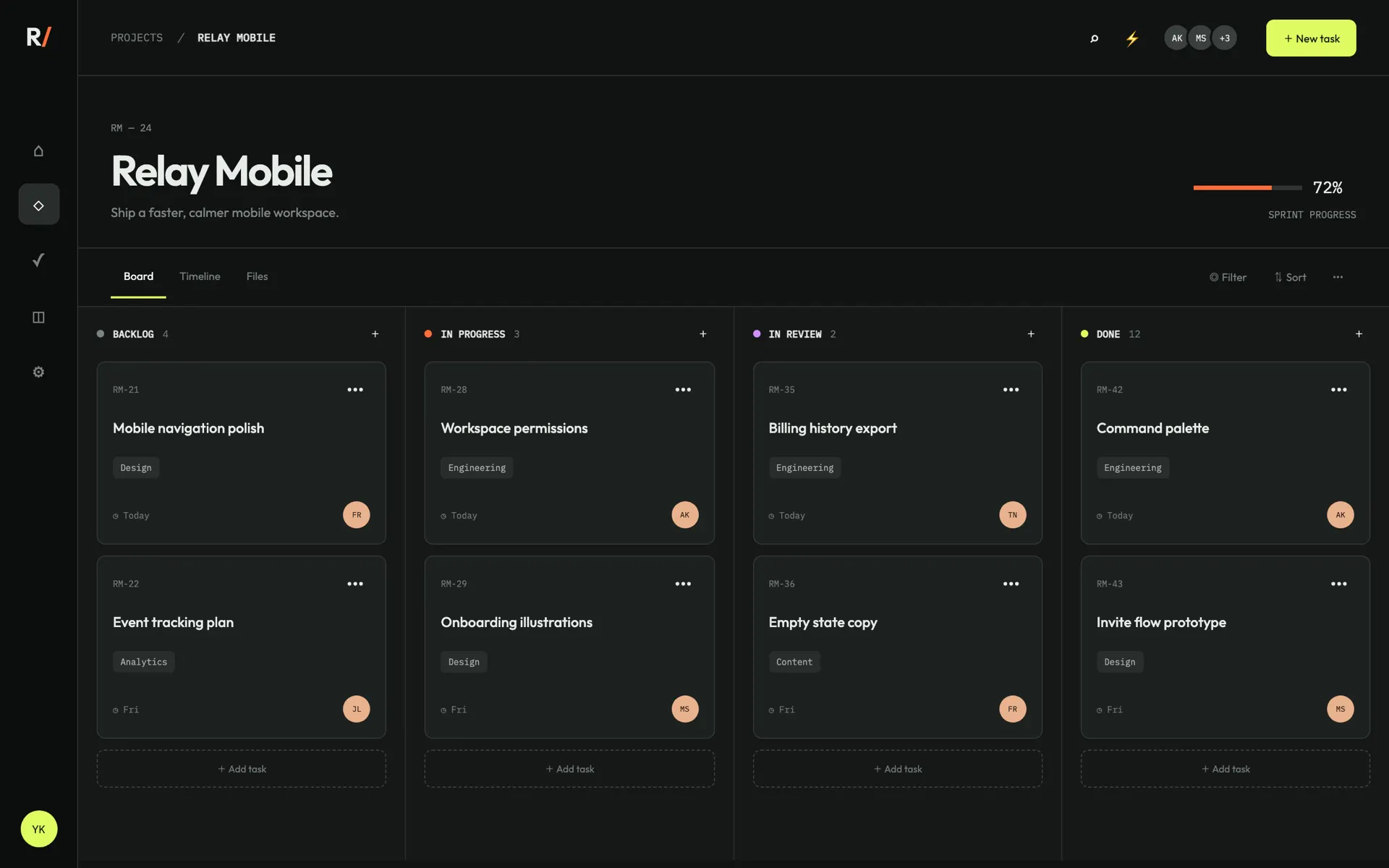Open Billing history export card title
This screenshot has width=1389, height=868.
833,428
